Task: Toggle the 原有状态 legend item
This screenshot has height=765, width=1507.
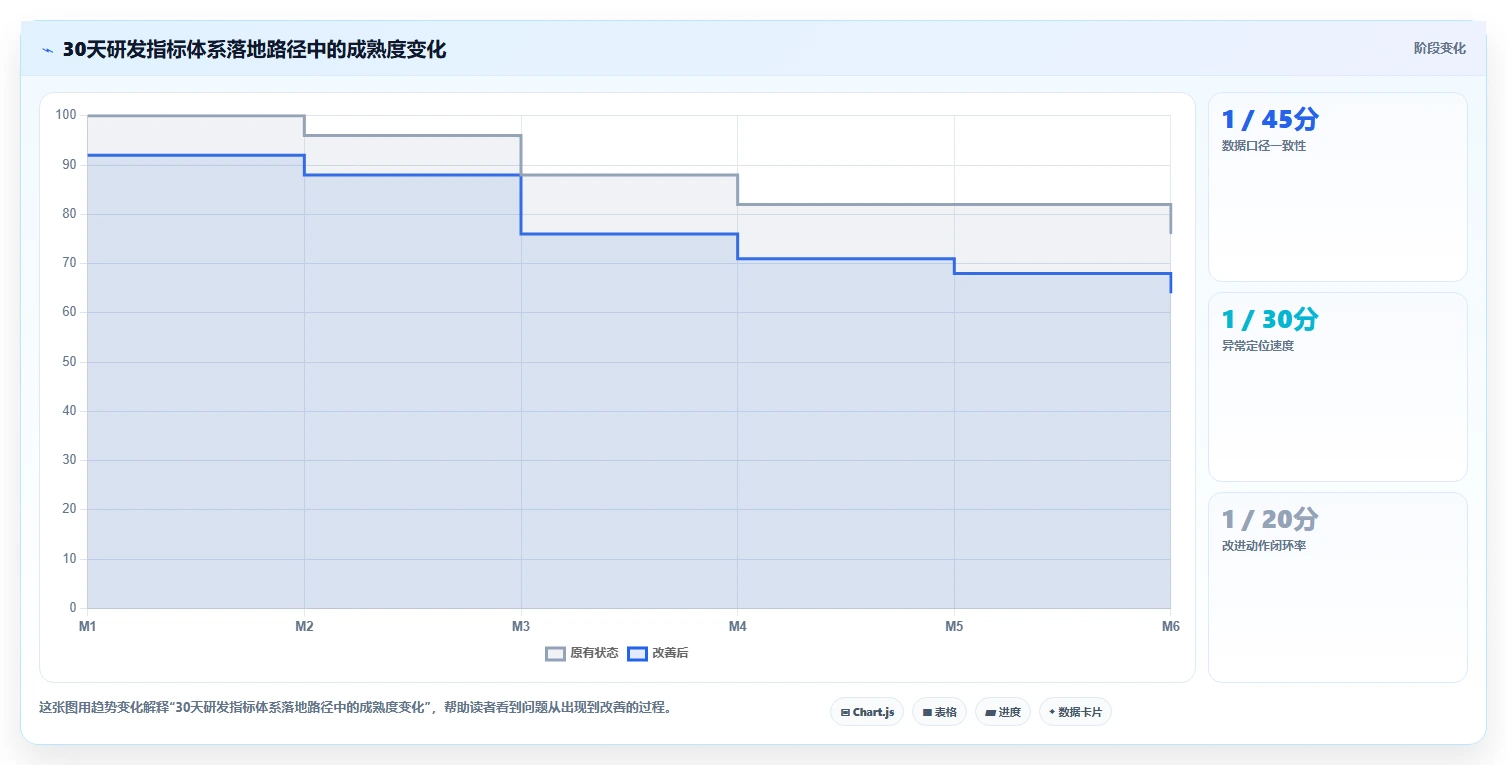Action: (x=582, y=653)
